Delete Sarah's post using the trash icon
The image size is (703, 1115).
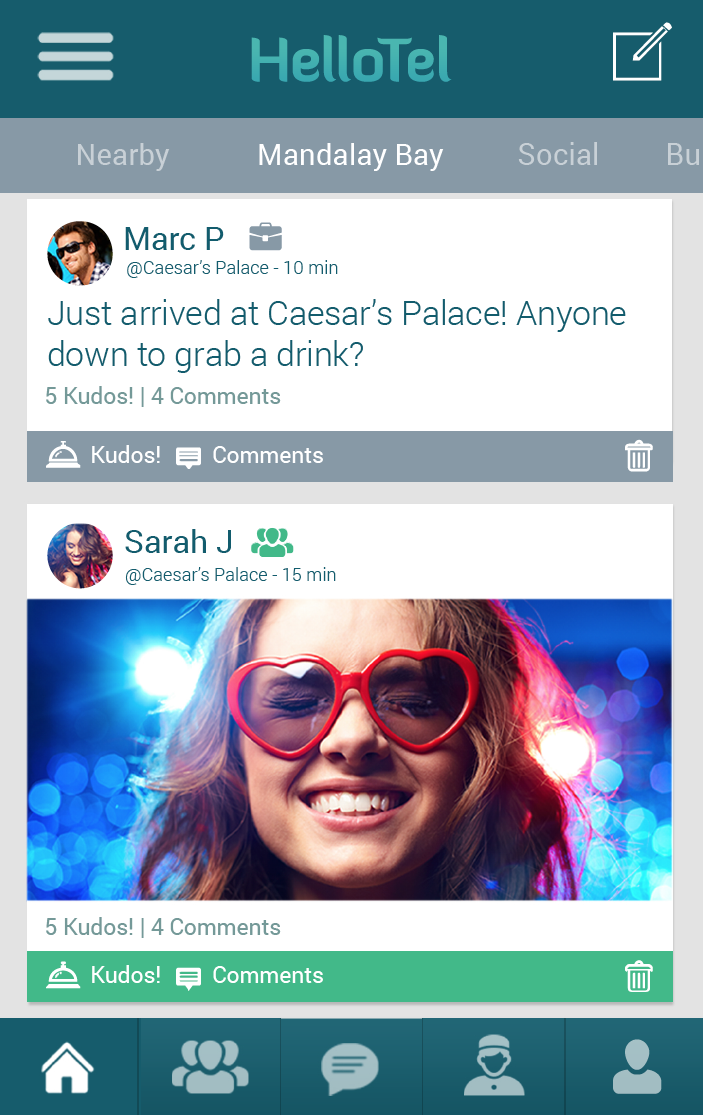(x=639, y=976)
